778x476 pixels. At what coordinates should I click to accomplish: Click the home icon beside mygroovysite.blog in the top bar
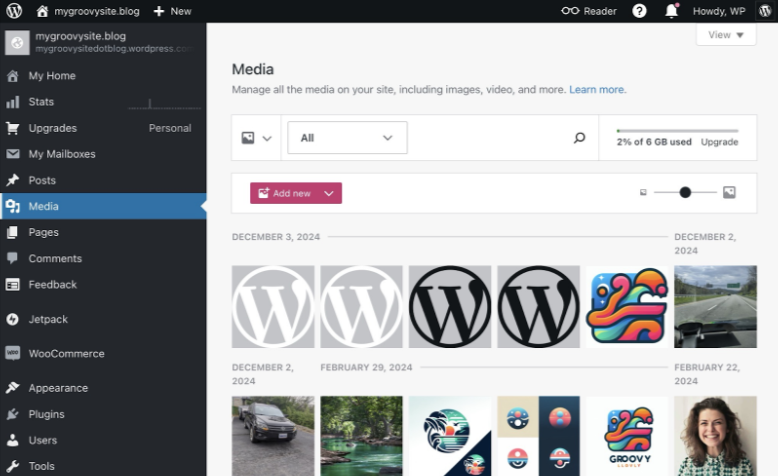pyautogui.click(x=42, y=11)
